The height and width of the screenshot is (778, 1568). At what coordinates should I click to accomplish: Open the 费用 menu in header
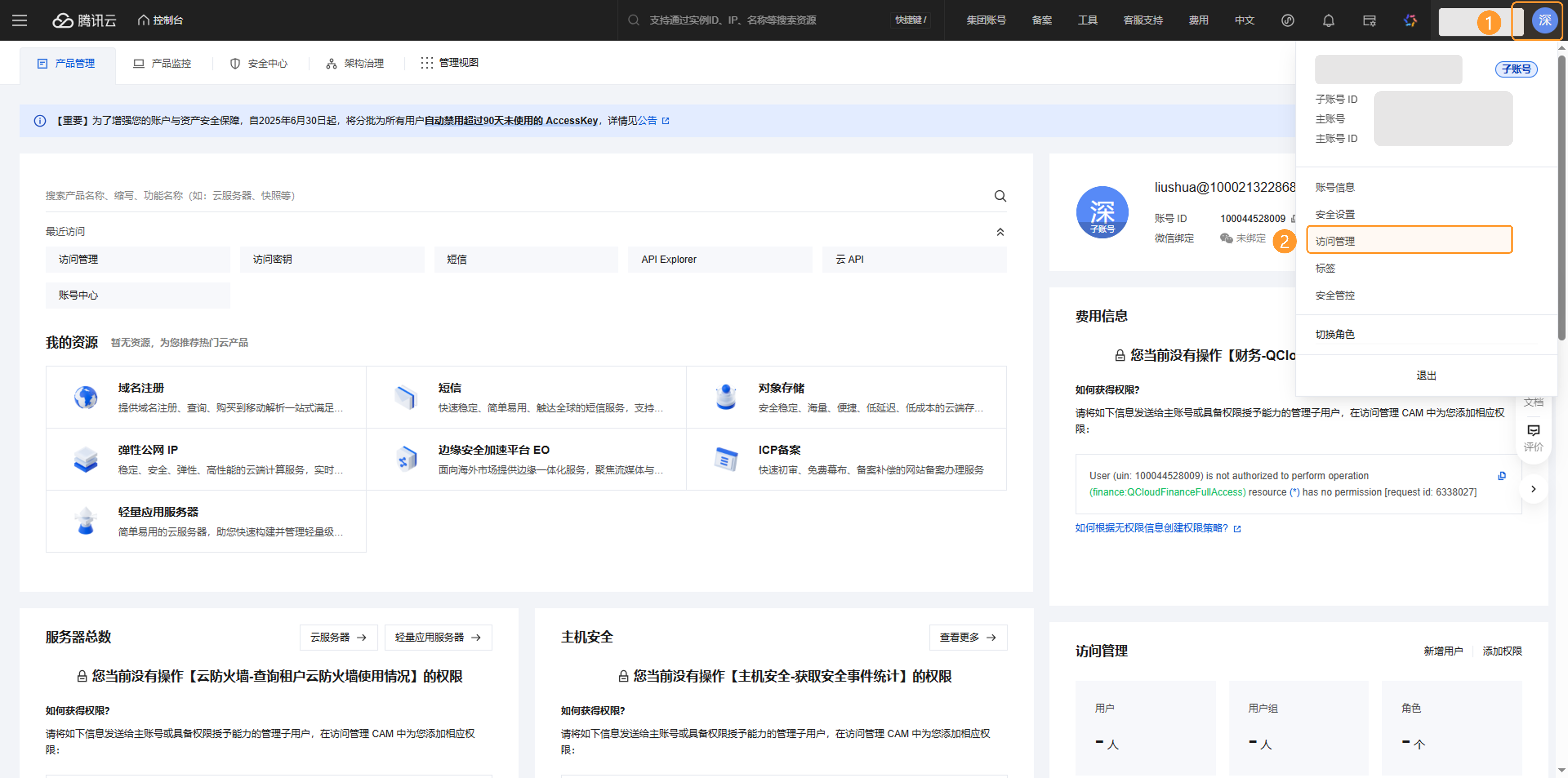pos(1198,20)
